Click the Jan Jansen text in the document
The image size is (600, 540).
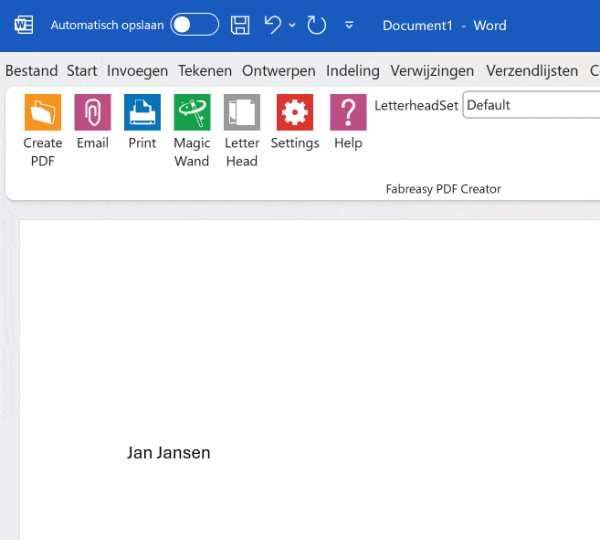[x=169, y=453]
